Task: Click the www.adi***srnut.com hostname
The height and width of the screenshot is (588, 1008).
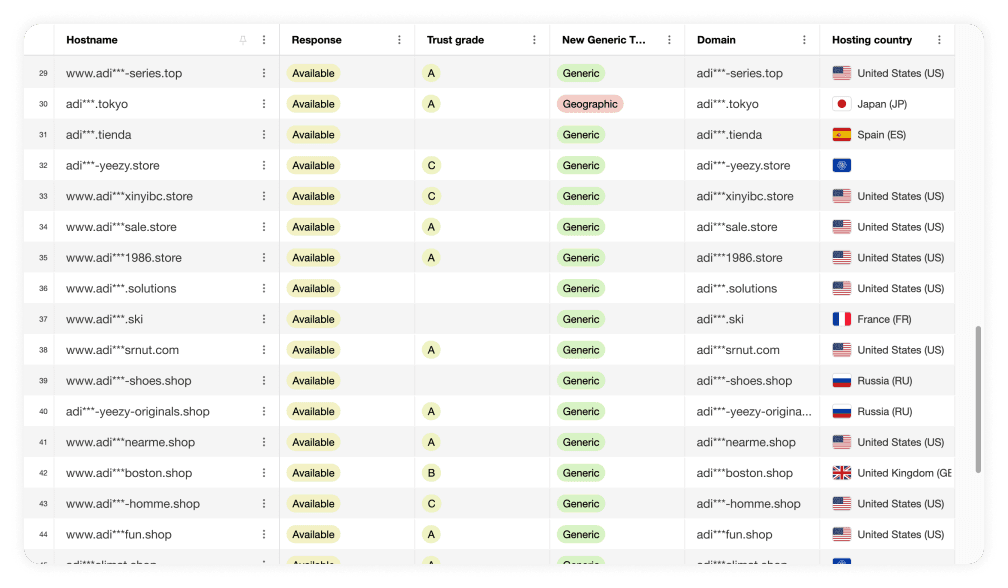Action: pos(122,350)
